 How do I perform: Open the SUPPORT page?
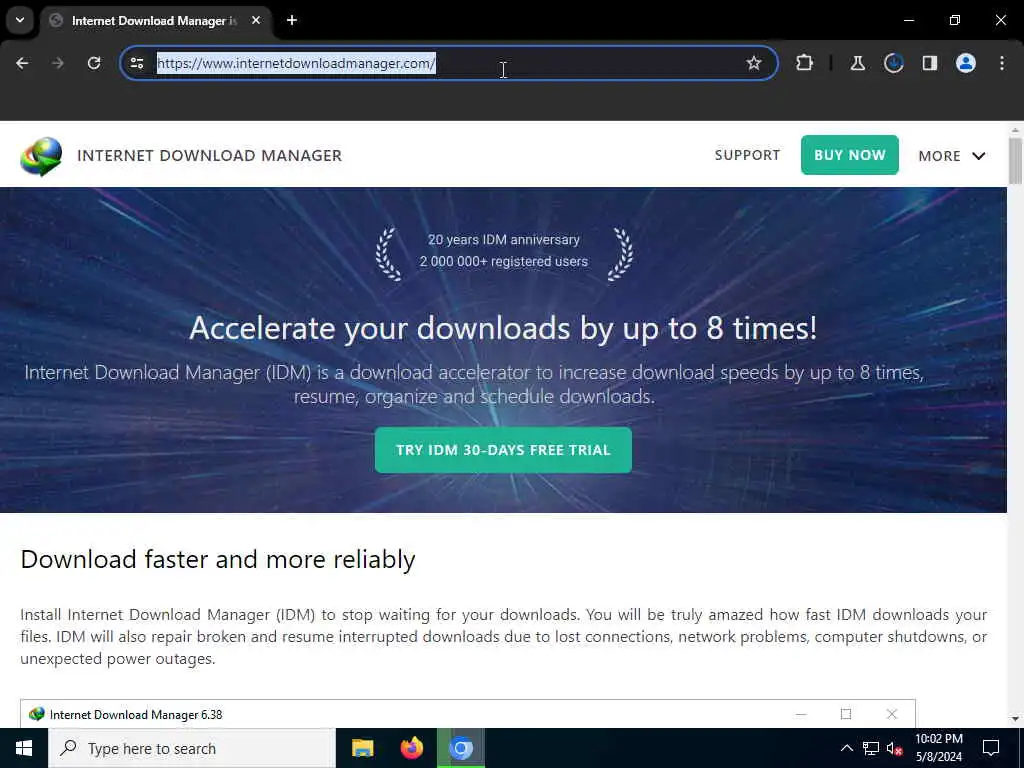click(x=747, y=155)
